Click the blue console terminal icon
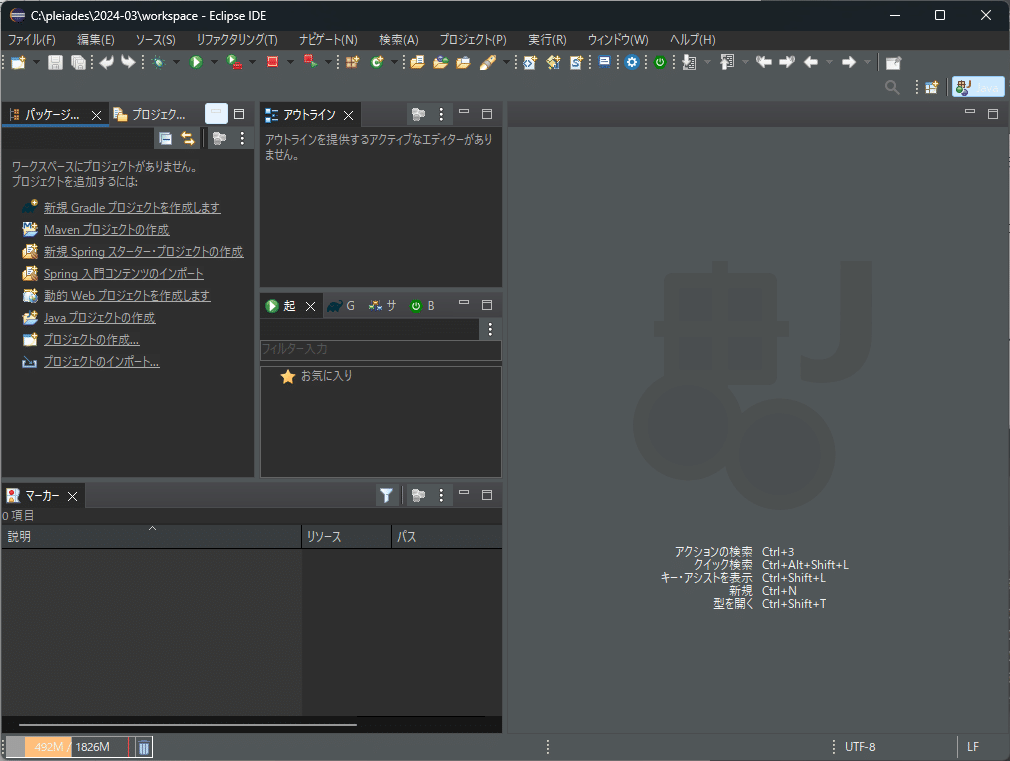The image size is (1010, 761). pos(604,63)
